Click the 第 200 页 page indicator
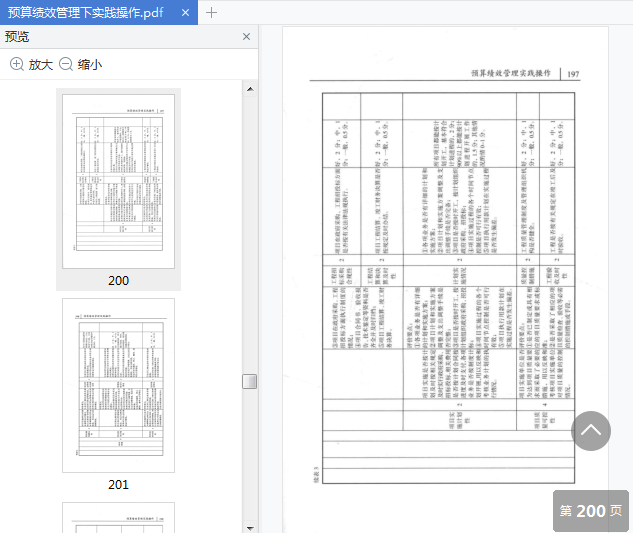 point(591,511)
